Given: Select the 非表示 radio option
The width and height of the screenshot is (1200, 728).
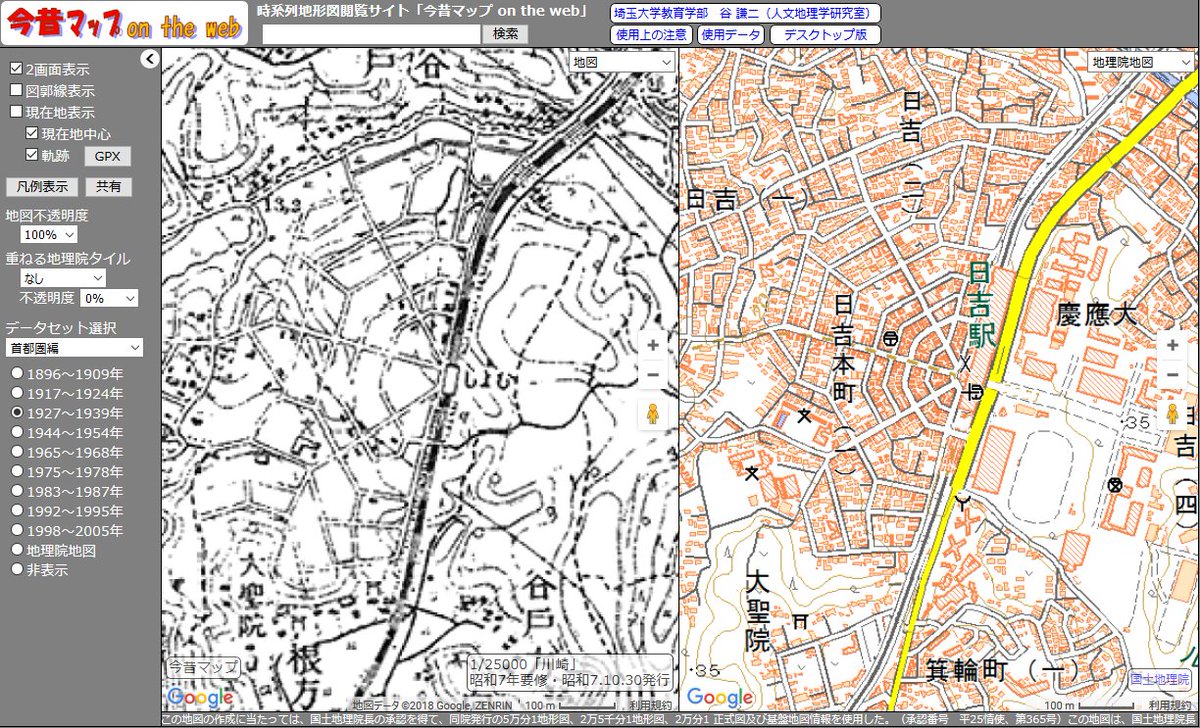Looking at the screenshot, I should point(17,568).
